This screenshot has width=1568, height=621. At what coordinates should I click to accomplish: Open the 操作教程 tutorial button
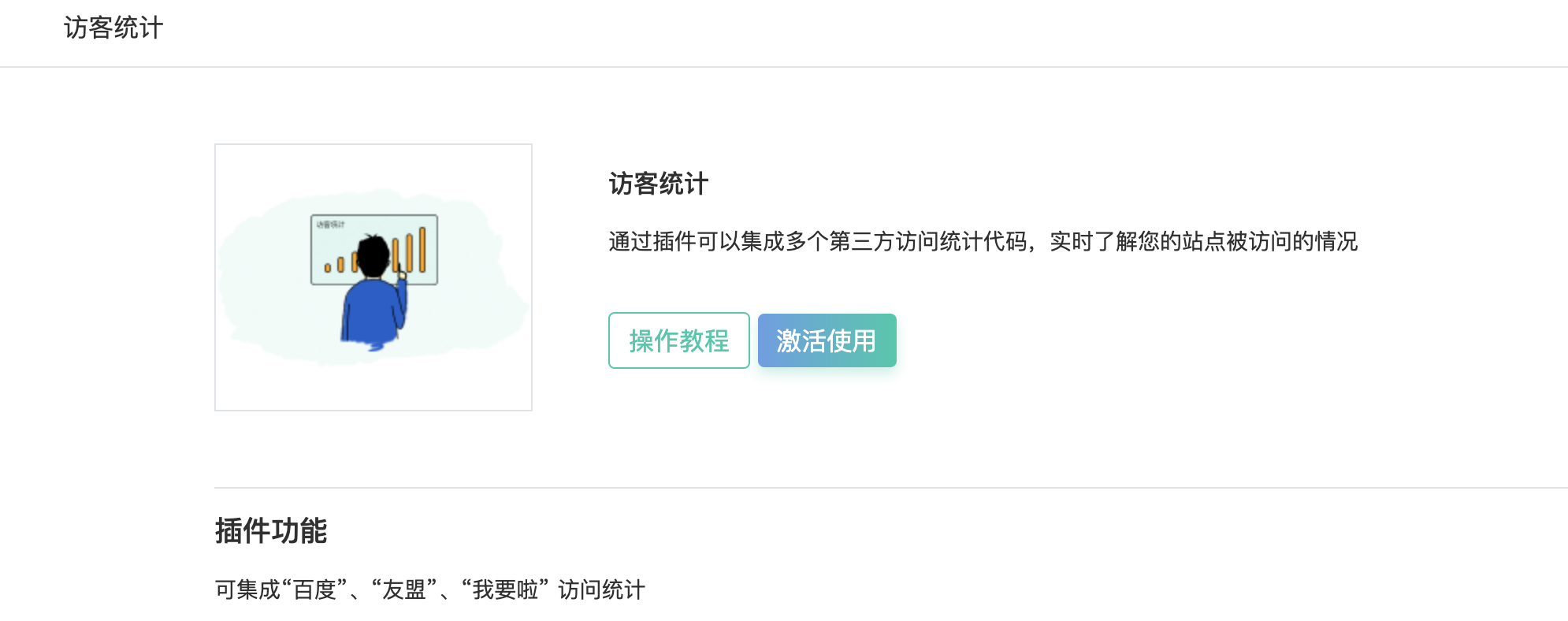pos(678,340)
